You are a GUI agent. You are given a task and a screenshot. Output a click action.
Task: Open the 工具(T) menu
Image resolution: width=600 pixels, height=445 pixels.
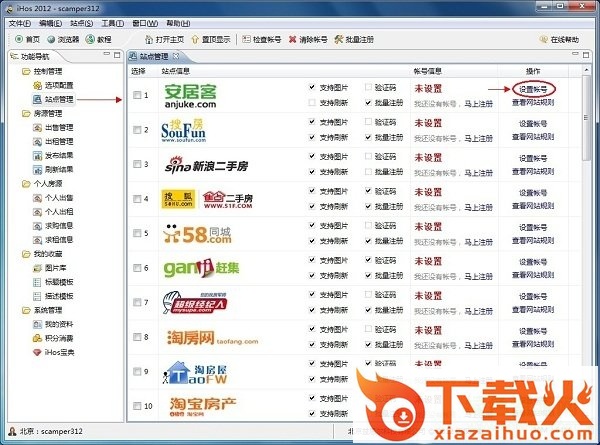click(112, 23)
